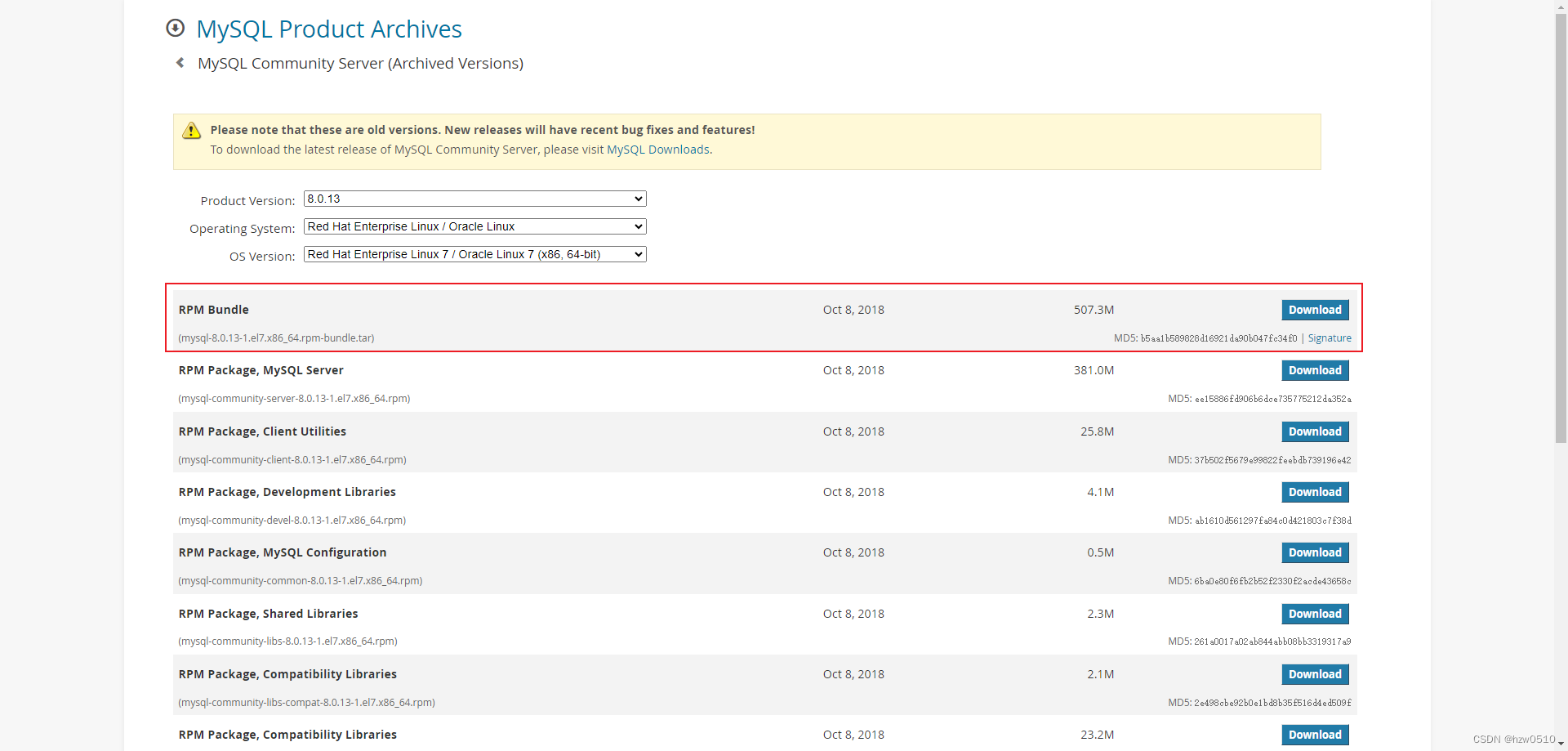Select the RPM Bundle title text

pyautogui.click(x=214, y=310)
